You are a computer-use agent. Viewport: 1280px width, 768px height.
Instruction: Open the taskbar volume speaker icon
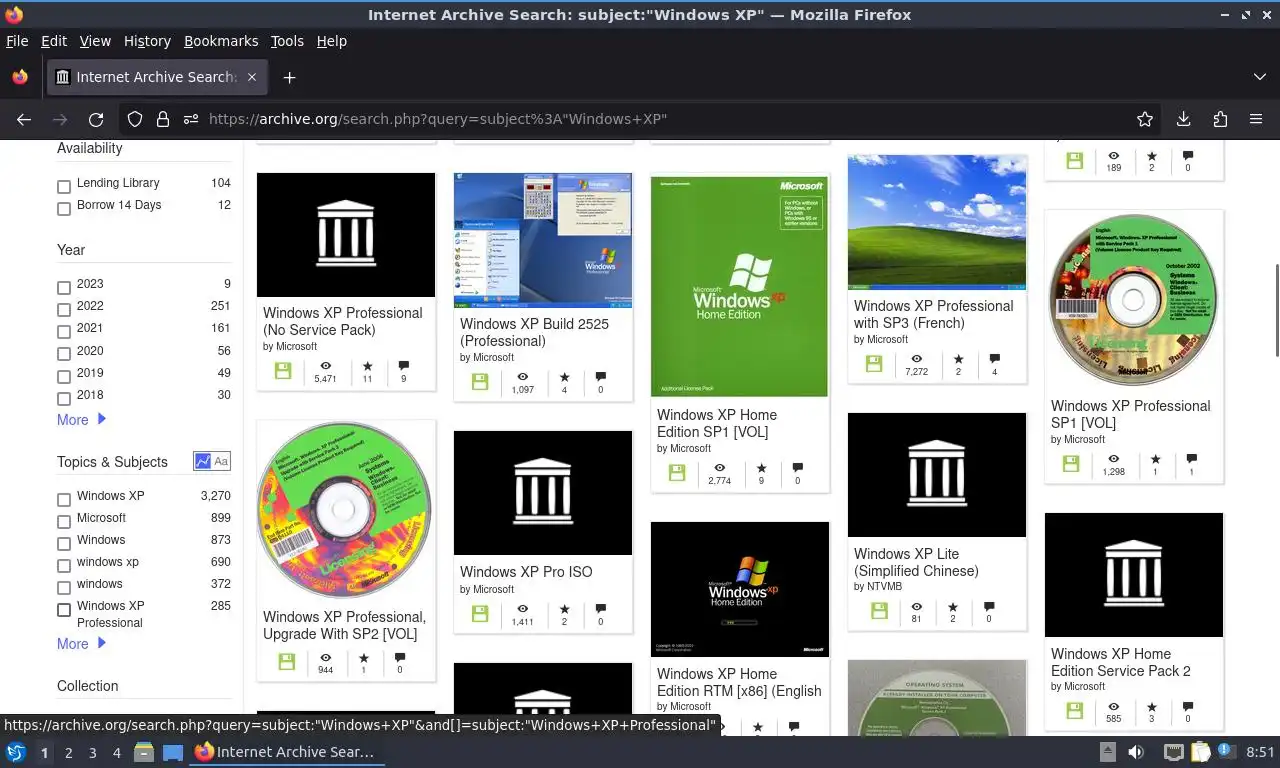pos(1136,752)
